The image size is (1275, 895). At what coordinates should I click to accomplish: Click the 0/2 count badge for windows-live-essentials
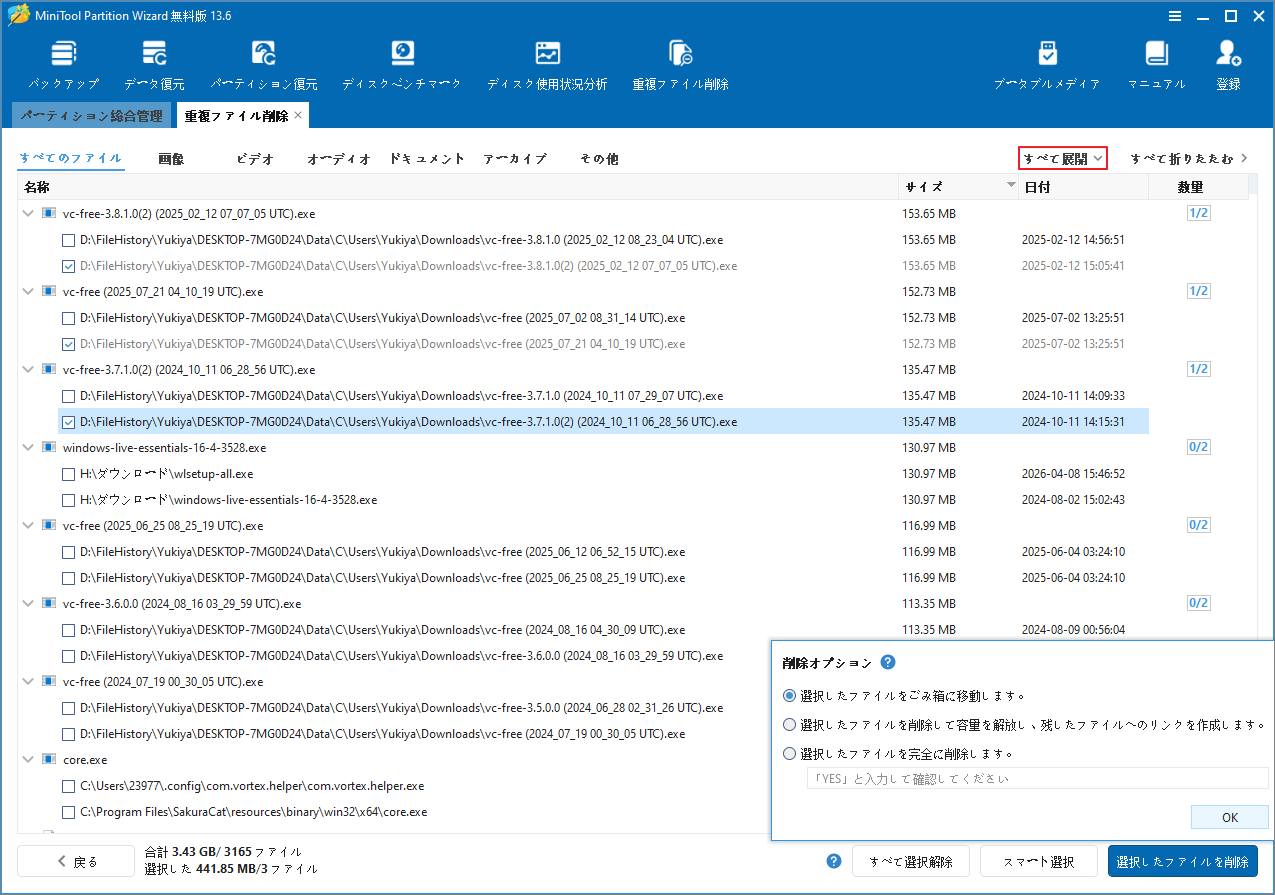pos(1198,447)
